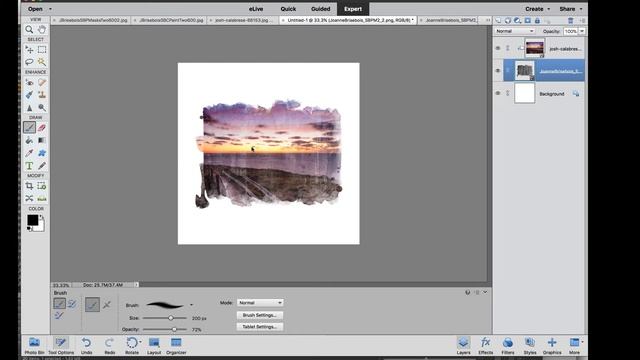The width and height of the screenshot is (640, 360).
Task: Click Redo in the taskbar
Action: [109, 345]
